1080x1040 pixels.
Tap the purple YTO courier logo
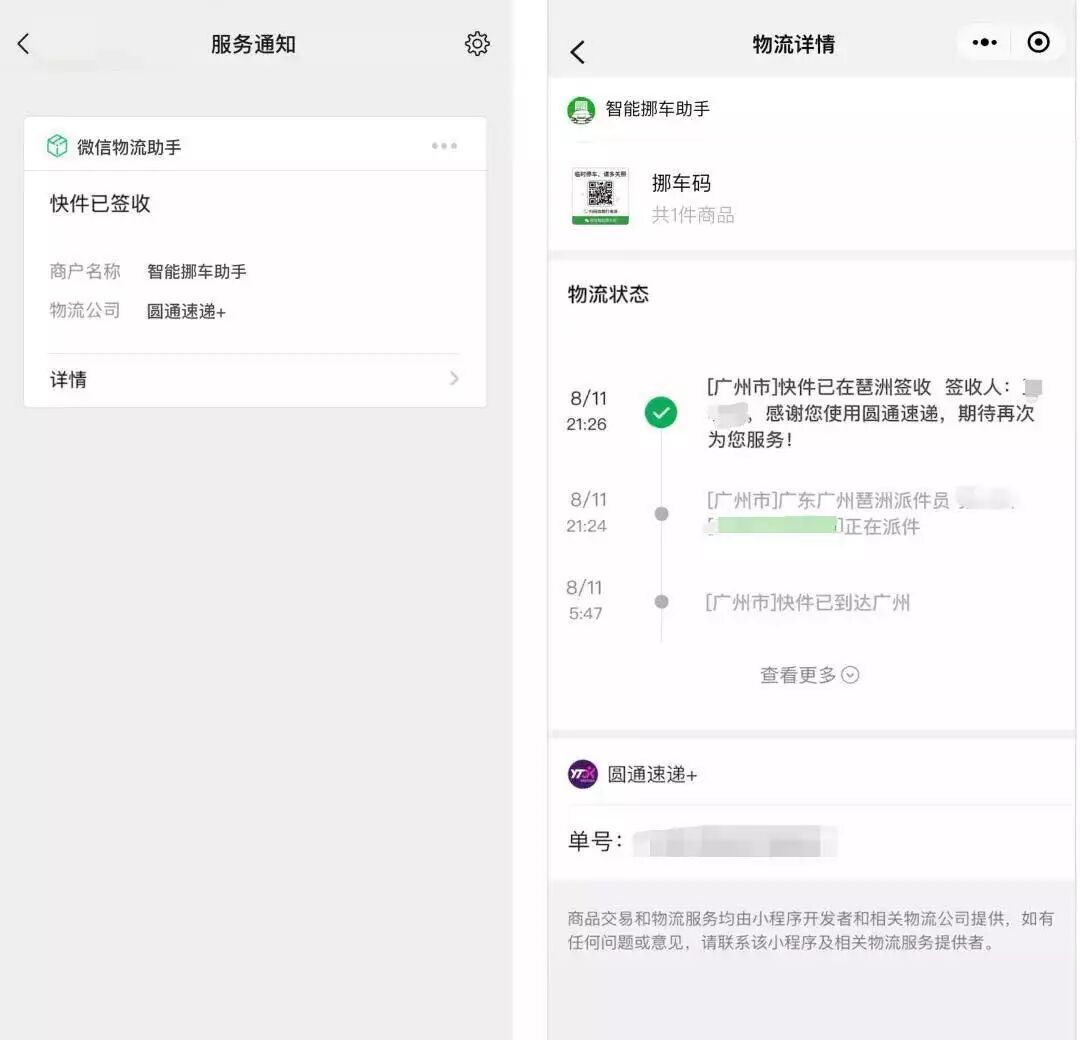pyautogui.click(x=583, y=774)
